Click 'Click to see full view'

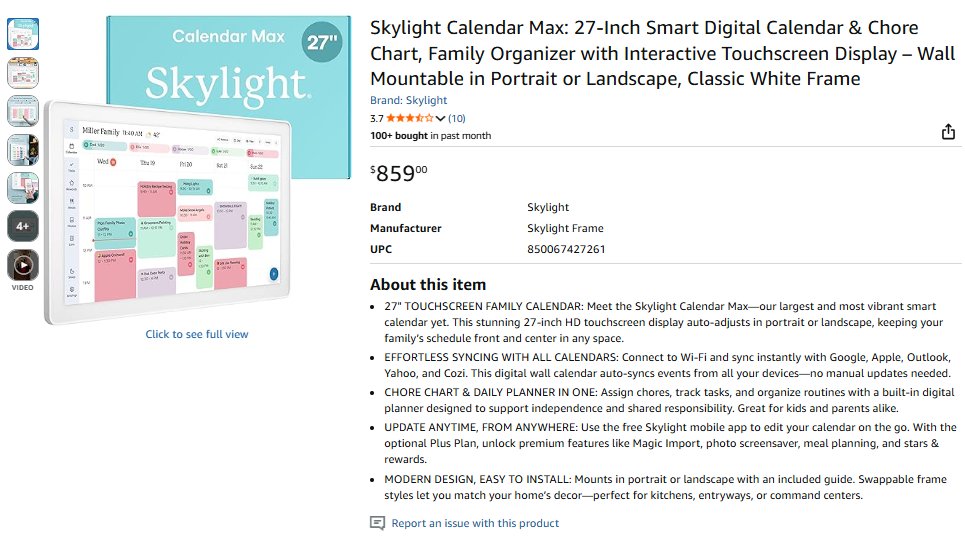click(197, 334)
